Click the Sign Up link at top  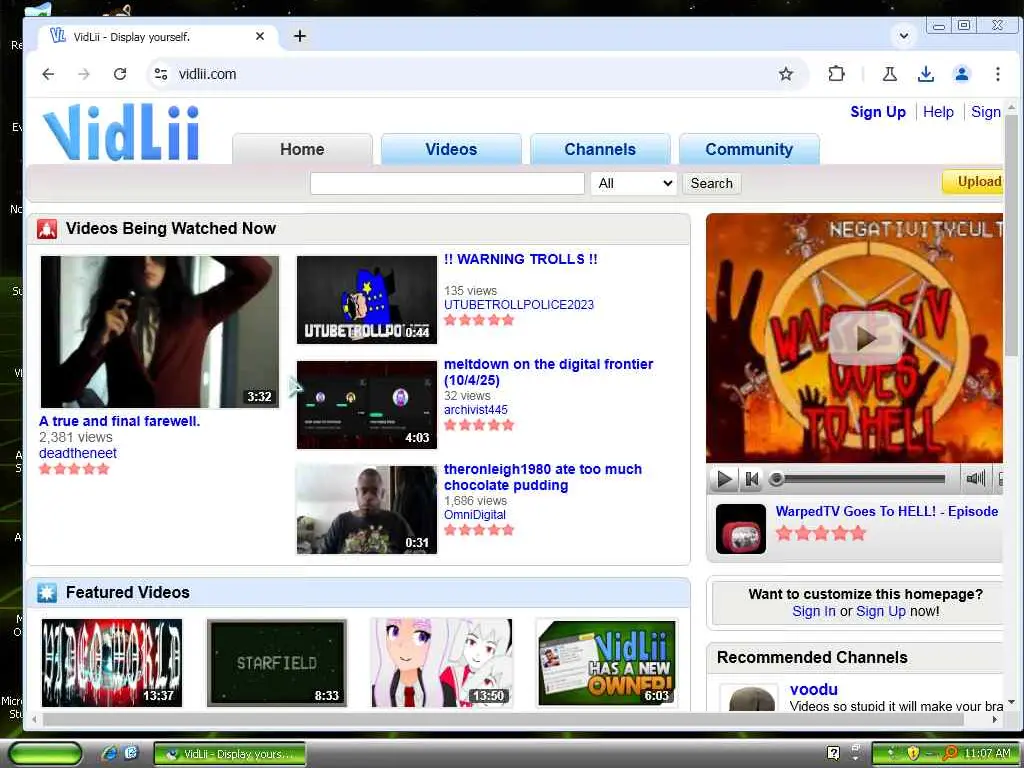point(878,112)
